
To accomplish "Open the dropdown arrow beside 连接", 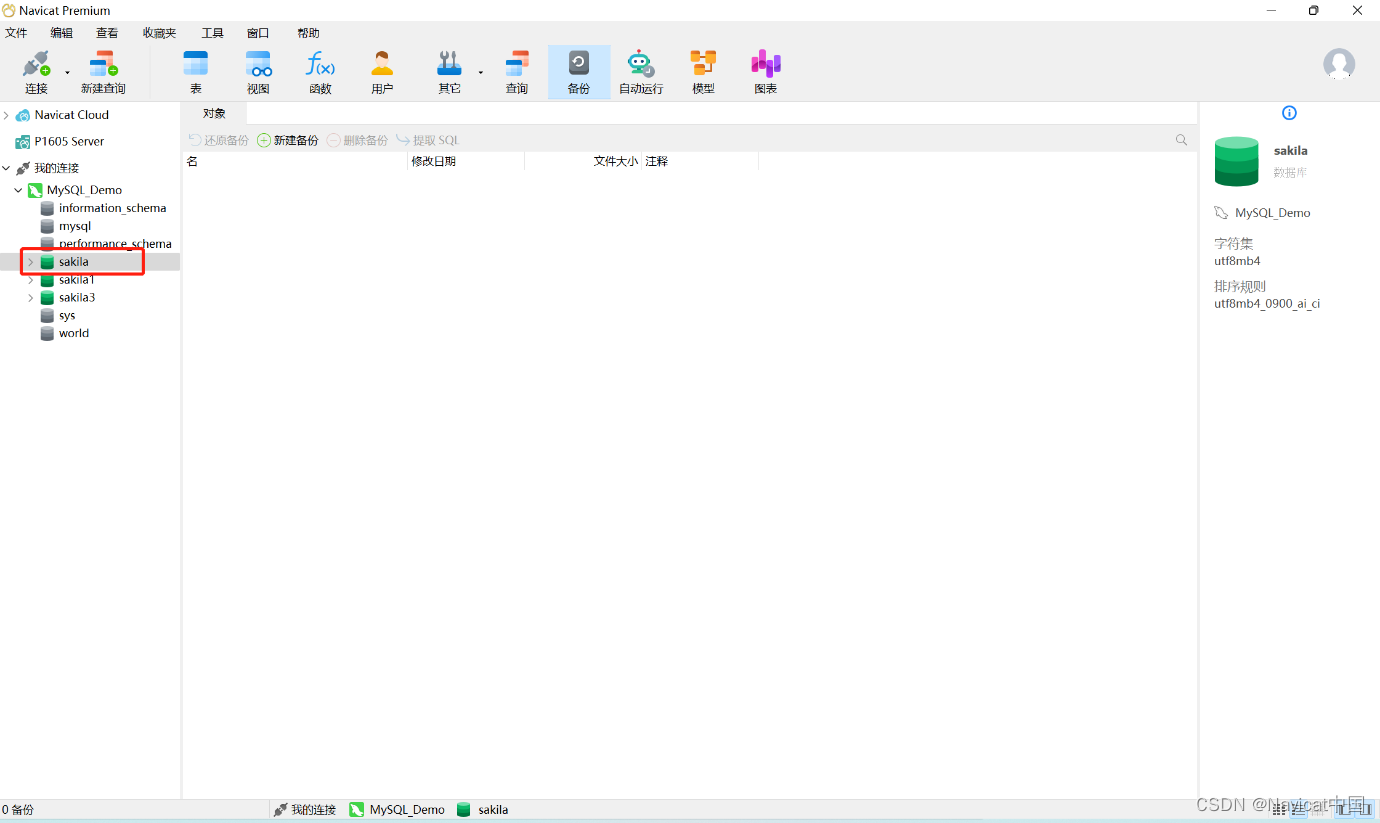I will (x=68, y=72).
